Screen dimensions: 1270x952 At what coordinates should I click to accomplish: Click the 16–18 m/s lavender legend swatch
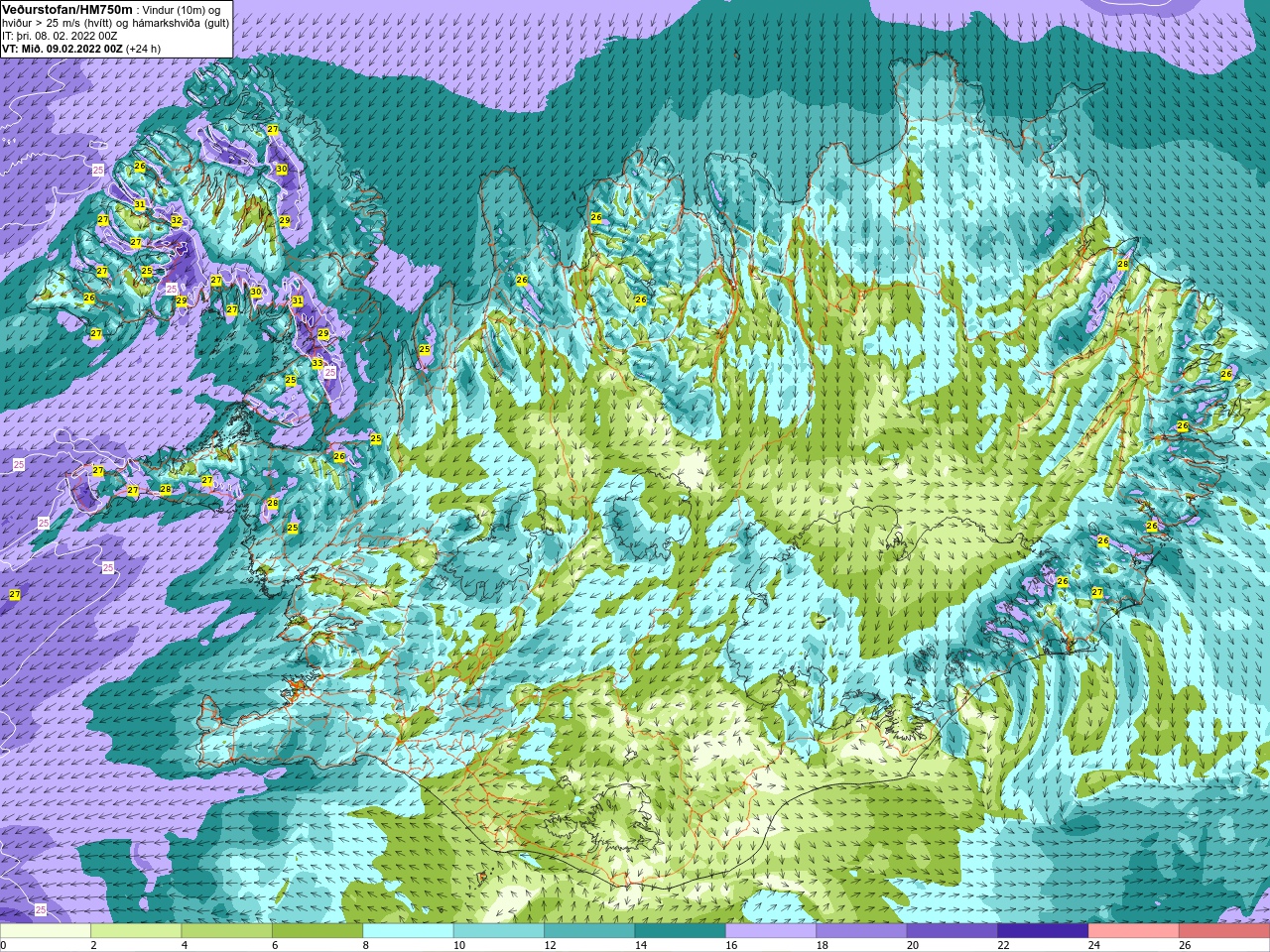click(x=771, y=931)
